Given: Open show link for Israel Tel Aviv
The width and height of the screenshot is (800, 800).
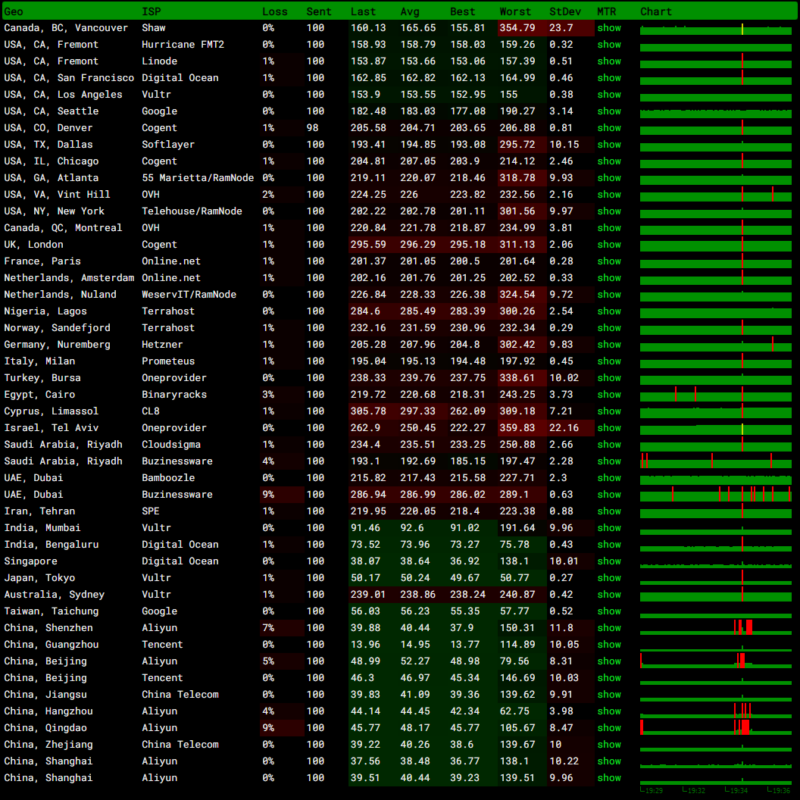Looking at the screenshot, I should click(x=609, y=428).
